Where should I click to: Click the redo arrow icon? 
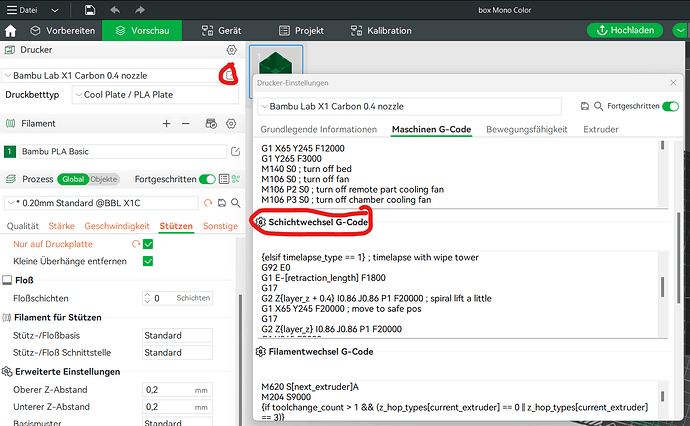click(139, 10)
